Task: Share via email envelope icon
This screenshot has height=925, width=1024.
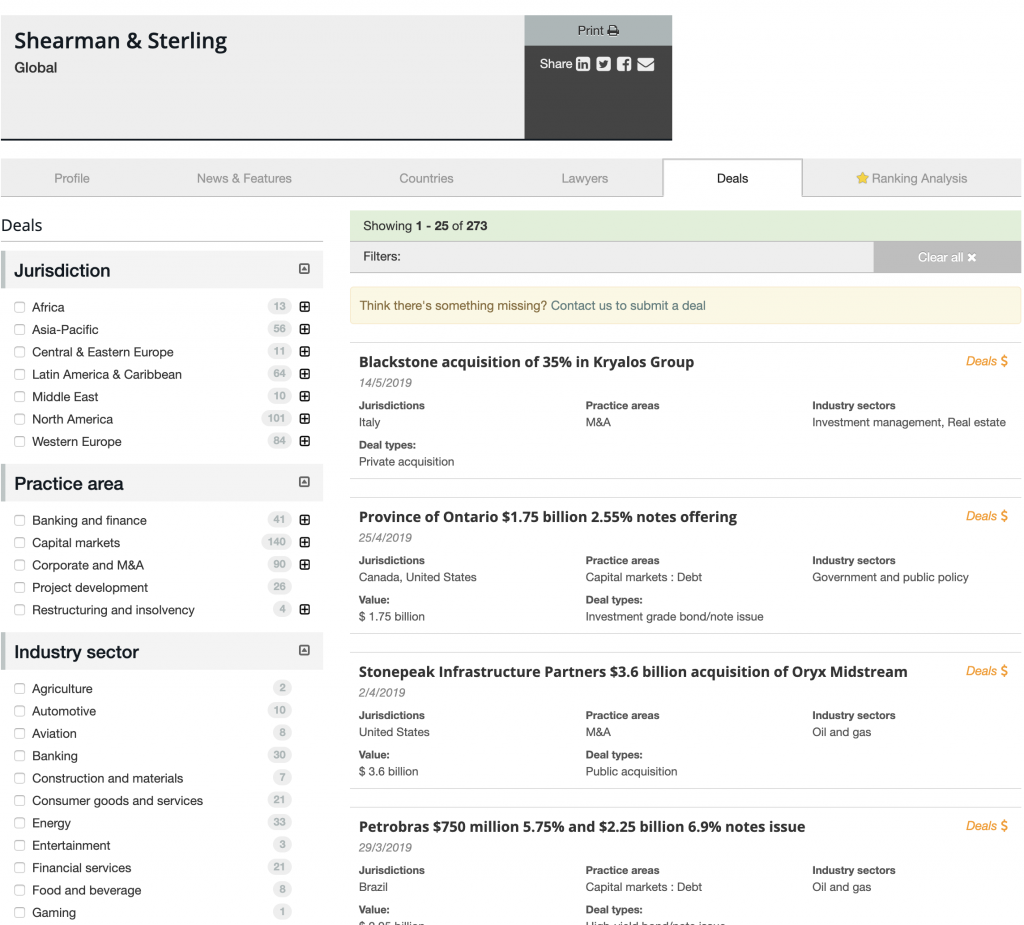Action: point(645,64)
